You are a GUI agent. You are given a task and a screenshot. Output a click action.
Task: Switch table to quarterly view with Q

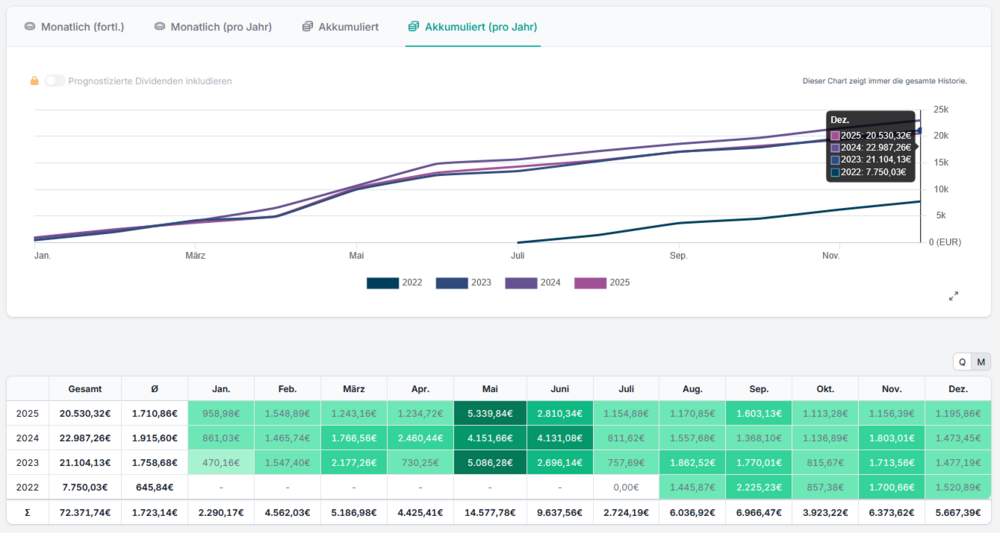point(962,362)
